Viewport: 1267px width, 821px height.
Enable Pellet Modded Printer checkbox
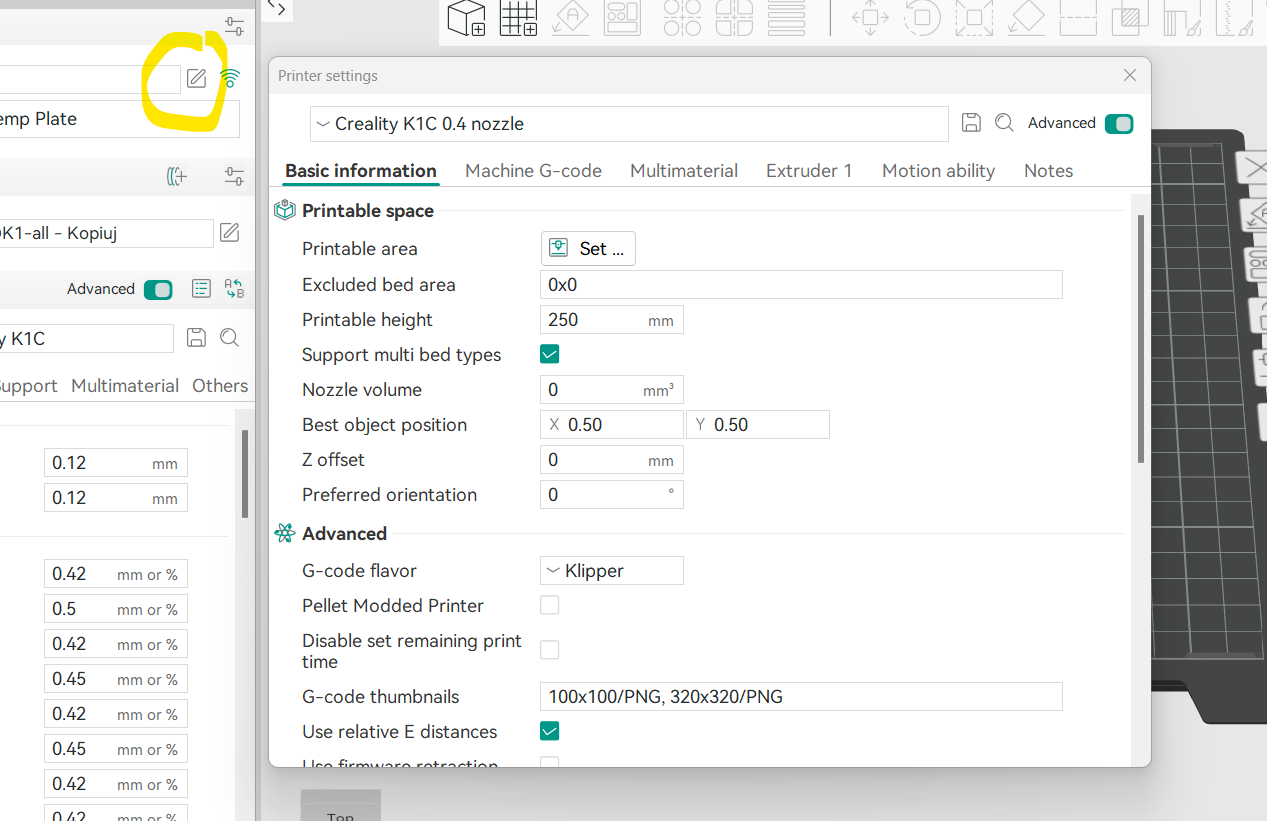549,605
